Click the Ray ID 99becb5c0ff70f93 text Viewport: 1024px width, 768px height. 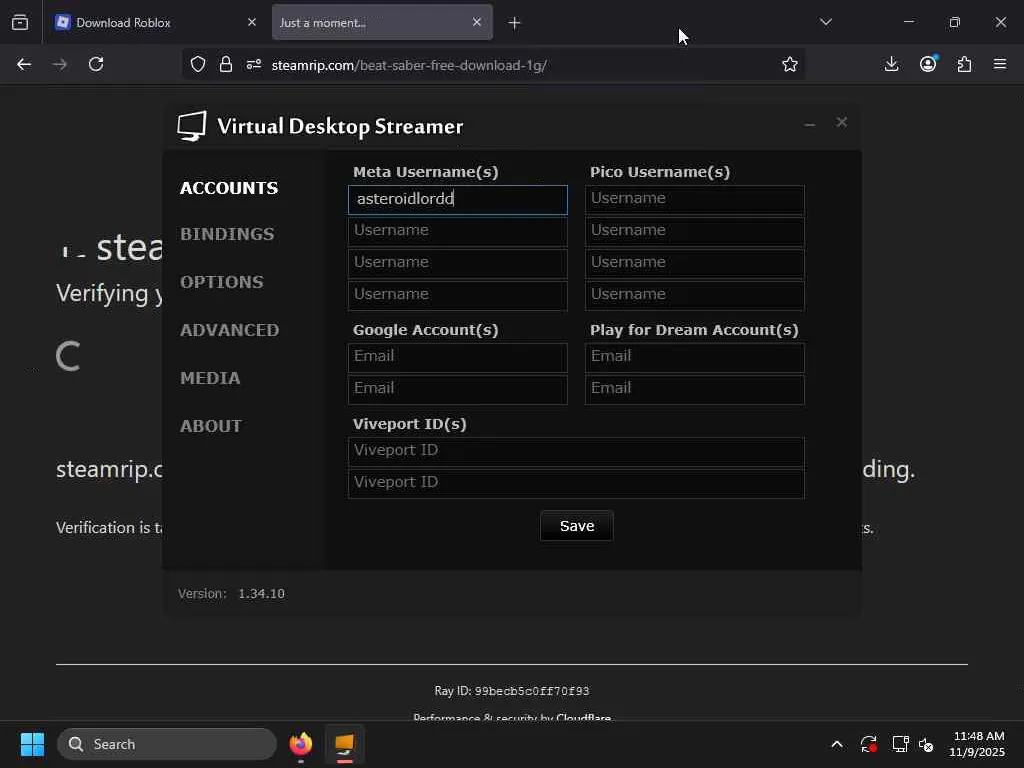[512, 691]
